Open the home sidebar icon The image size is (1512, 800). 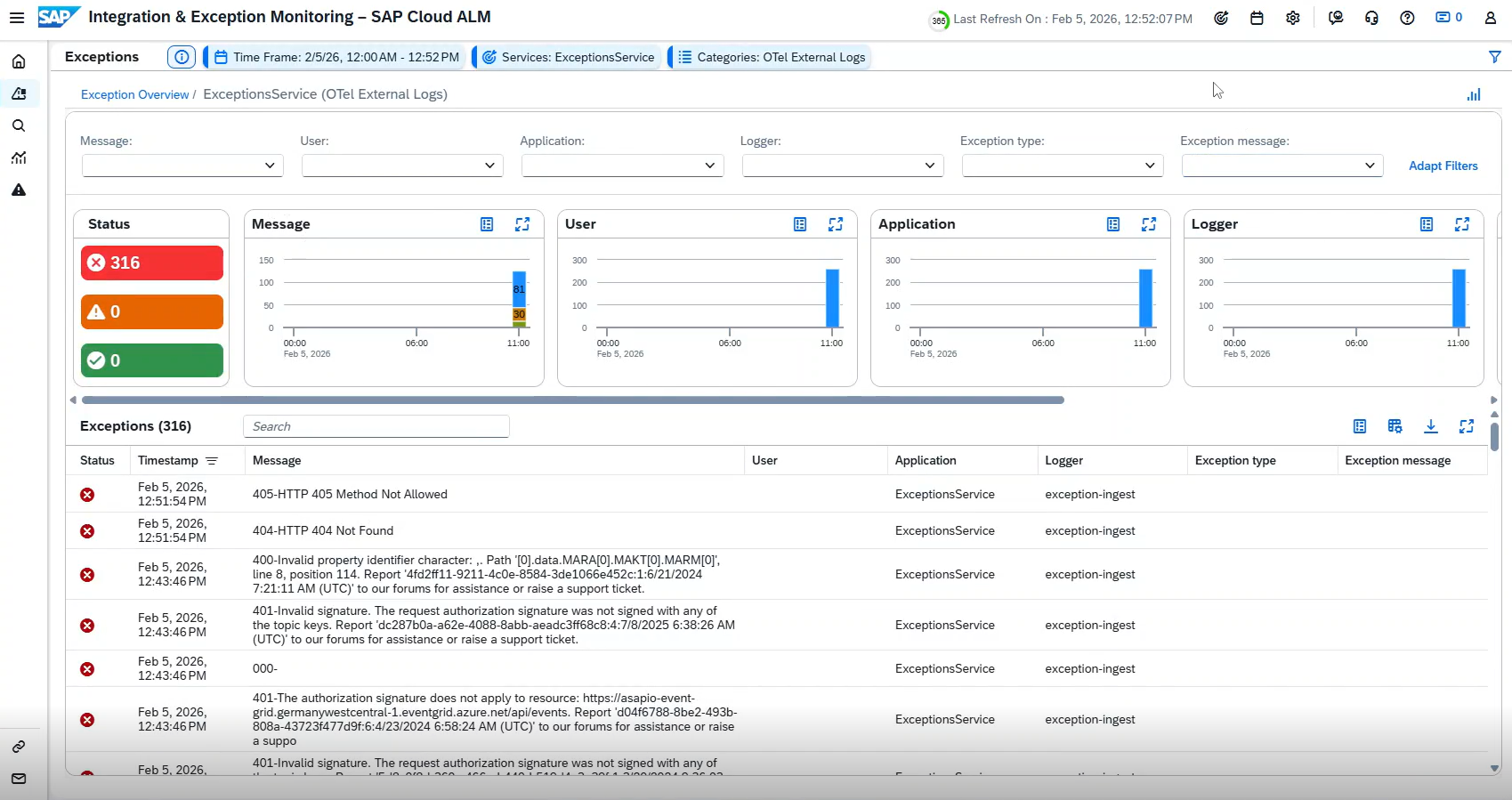point(19,61)
